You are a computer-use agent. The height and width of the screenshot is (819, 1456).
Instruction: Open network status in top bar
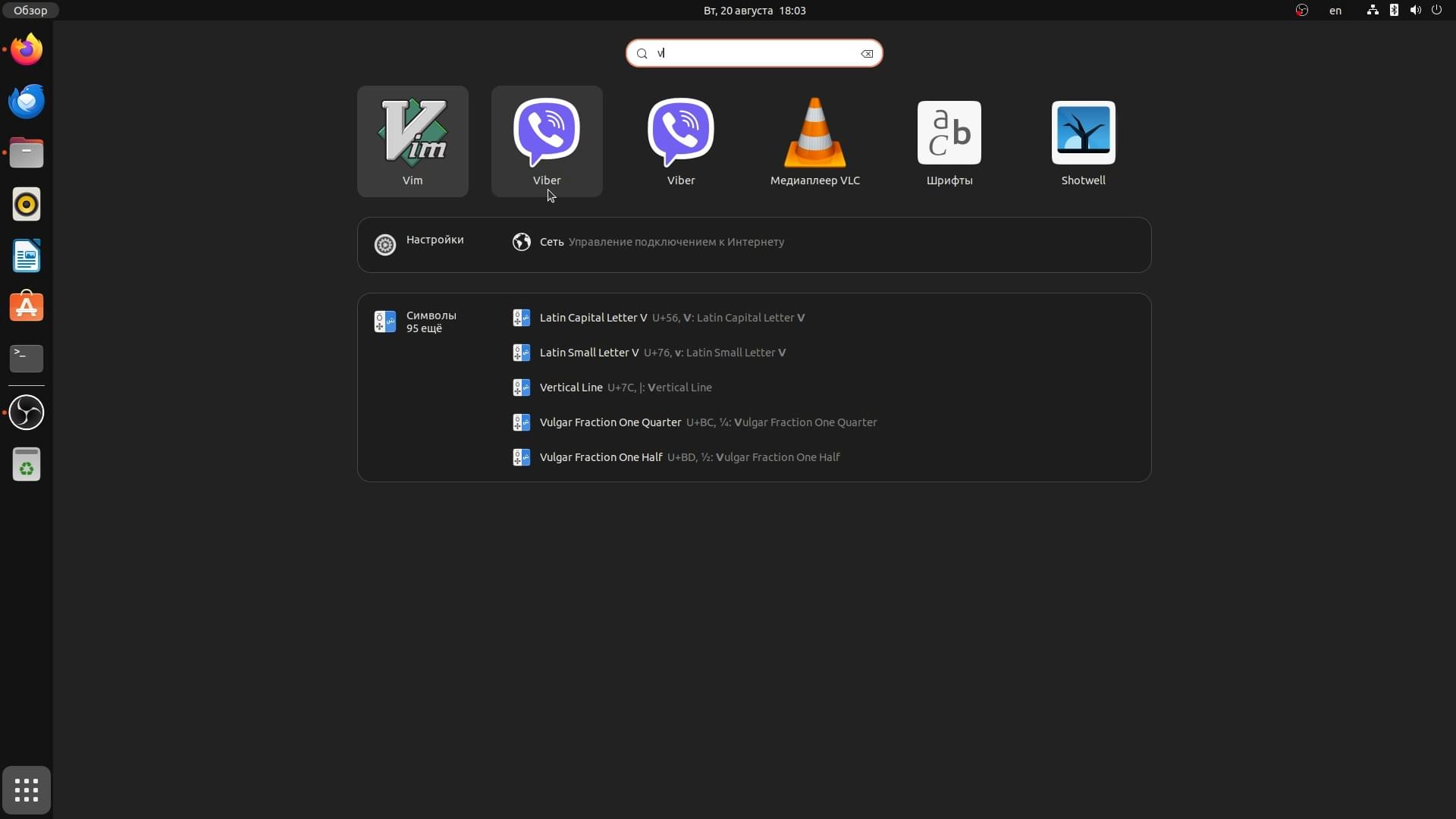(1373, 11)
